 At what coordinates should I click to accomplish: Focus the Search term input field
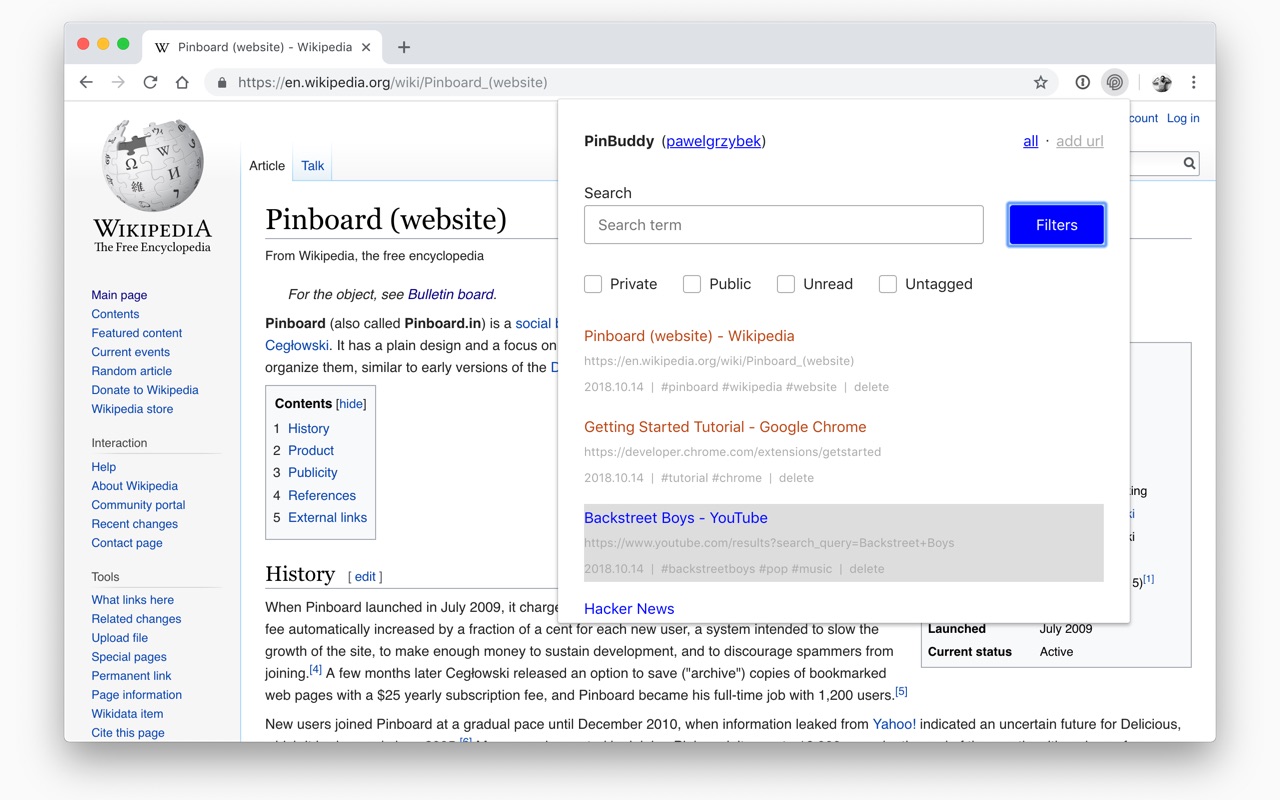pyautogui.click(x=784, y=225)
